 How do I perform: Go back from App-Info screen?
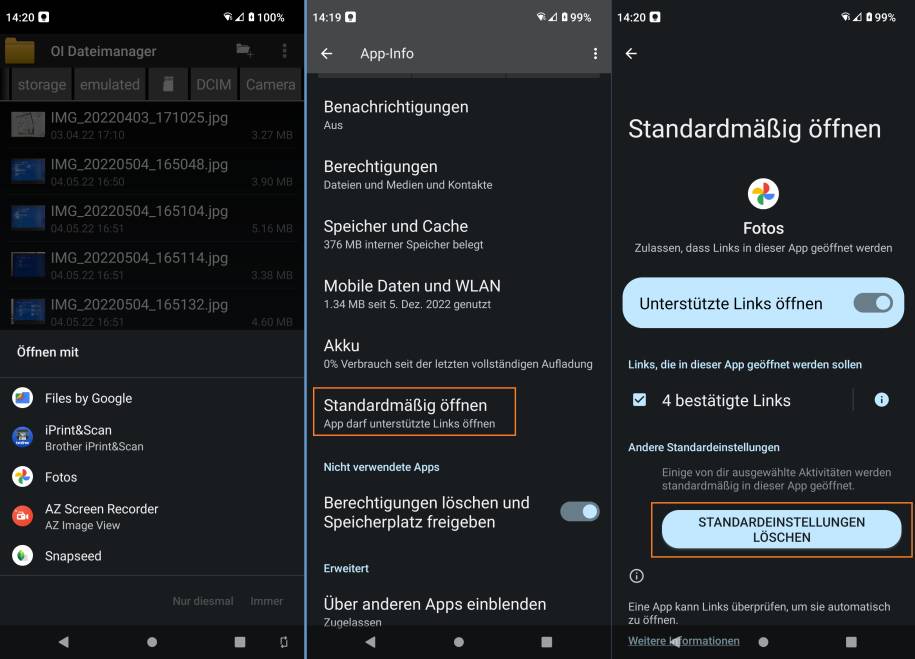327,54
